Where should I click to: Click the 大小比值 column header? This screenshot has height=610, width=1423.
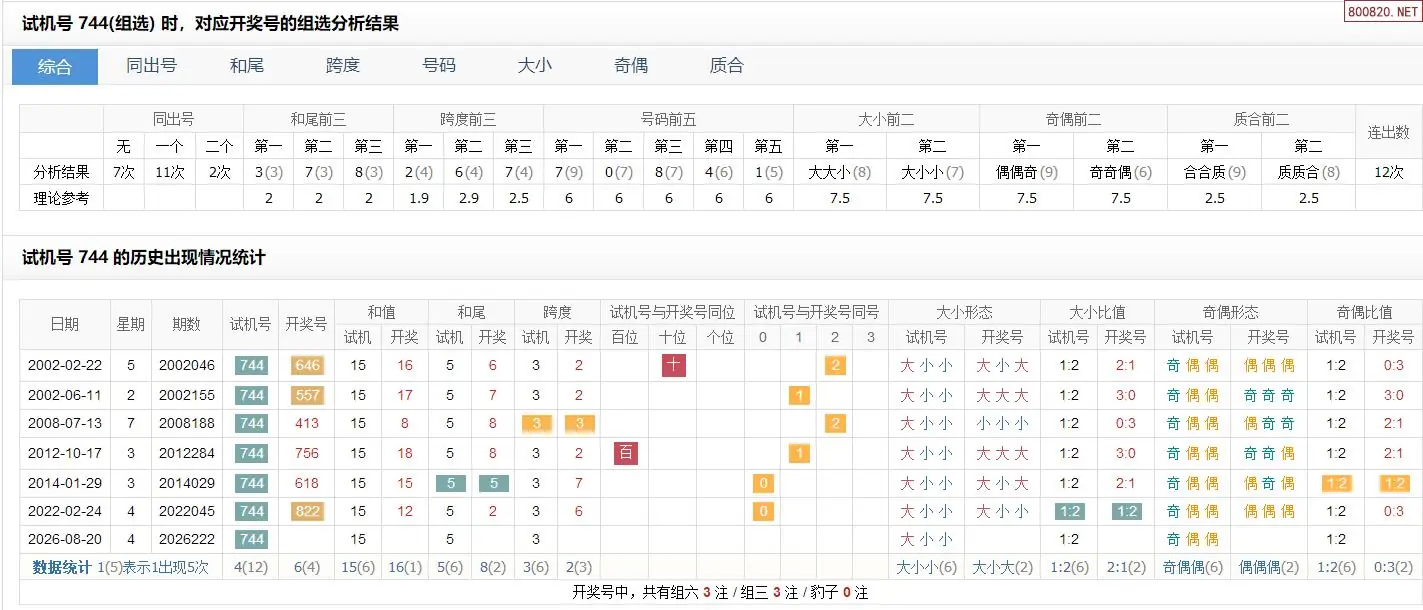click(1097, 312)
